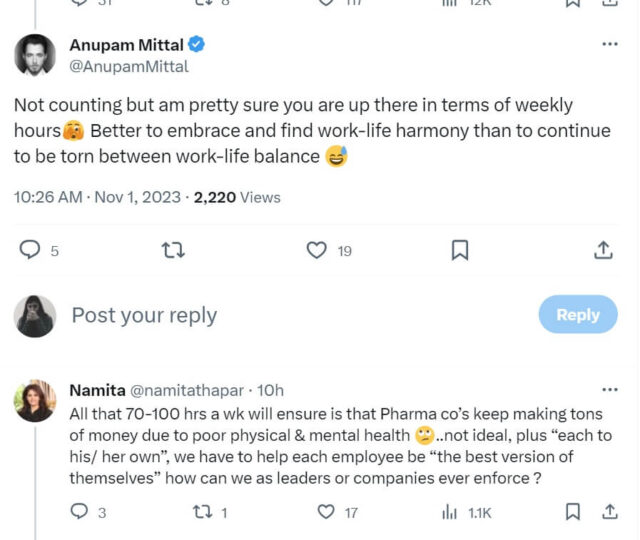This screenshot has height=540, width=640.
Task: Repost Anupam Mittal's post
Action: [x=176, y=250]
